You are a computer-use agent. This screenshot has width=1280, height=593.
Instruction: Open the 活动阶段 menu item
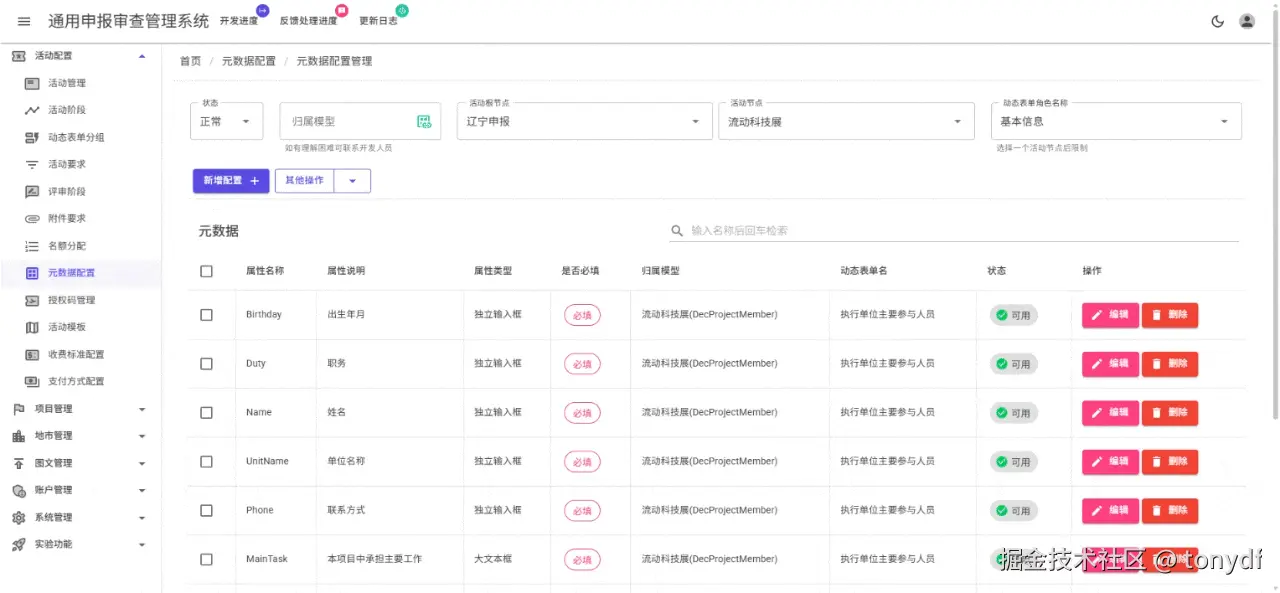click(x=80, y=110)
